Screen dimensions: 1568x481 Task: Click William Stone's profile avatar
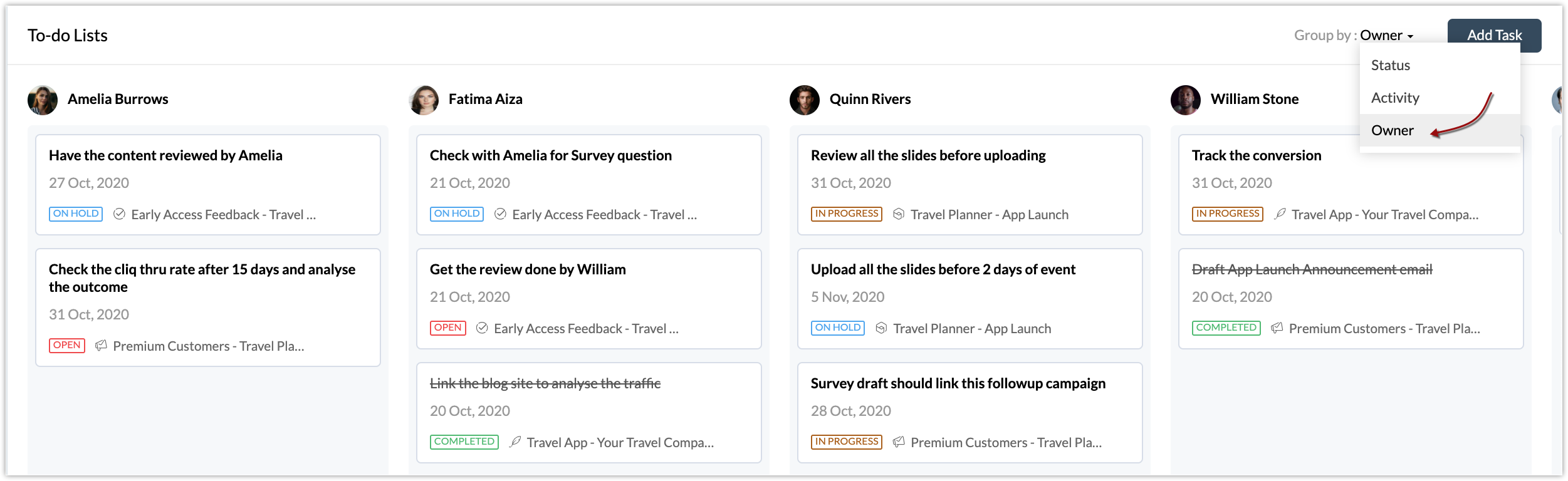pos(1186,100)
